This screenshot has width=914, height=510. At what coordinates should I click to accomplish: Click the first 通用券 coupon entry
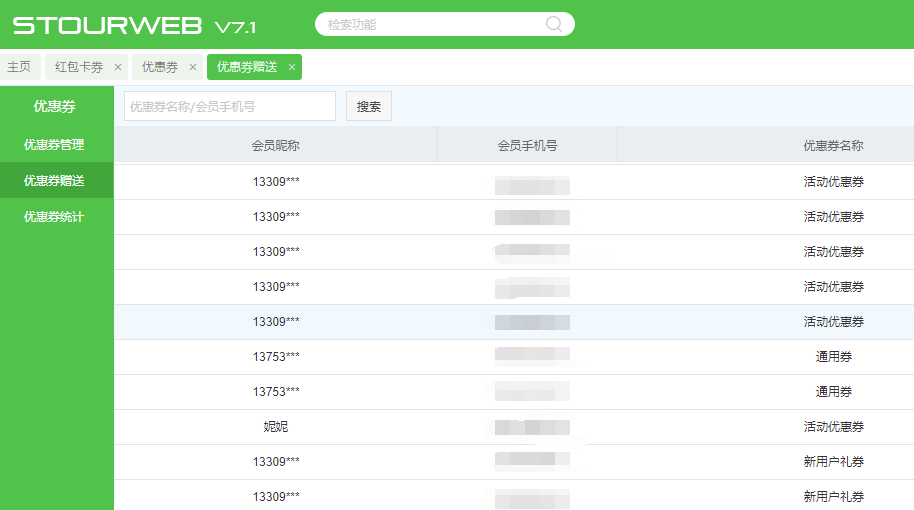pos(833,357)
